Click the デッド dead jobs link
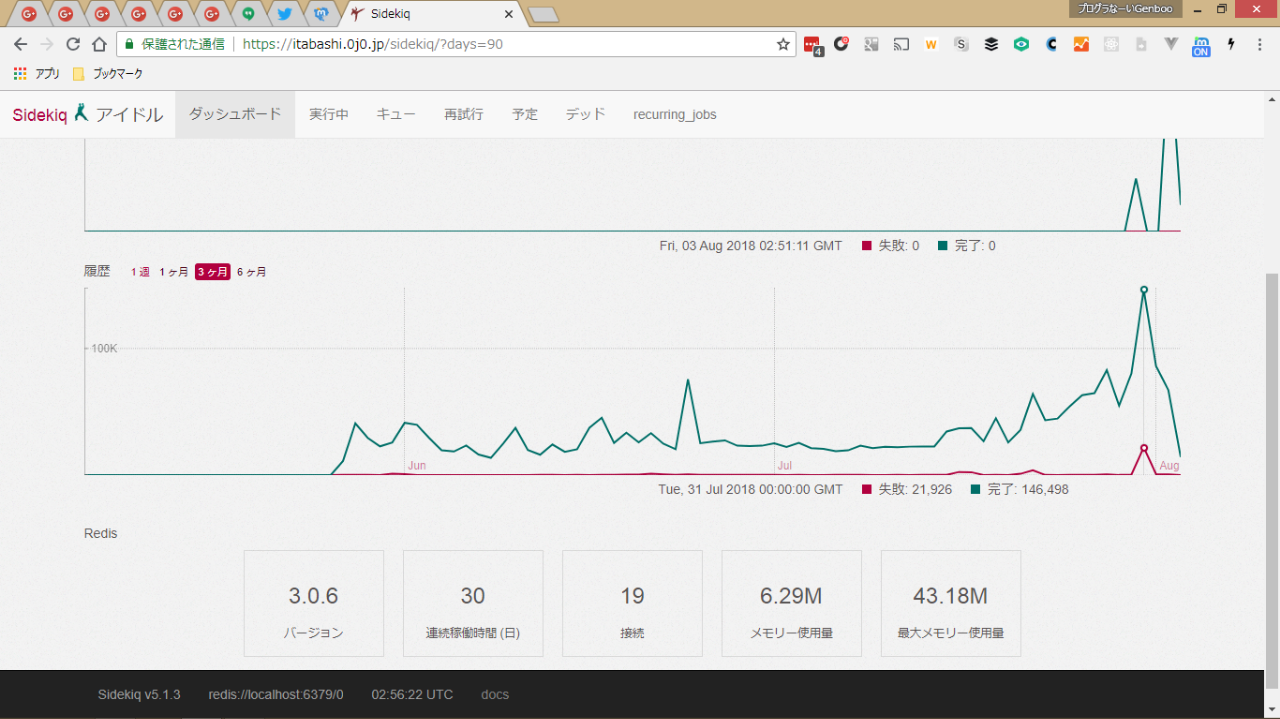Viewport: 1280px width, 719px height. 585,114
